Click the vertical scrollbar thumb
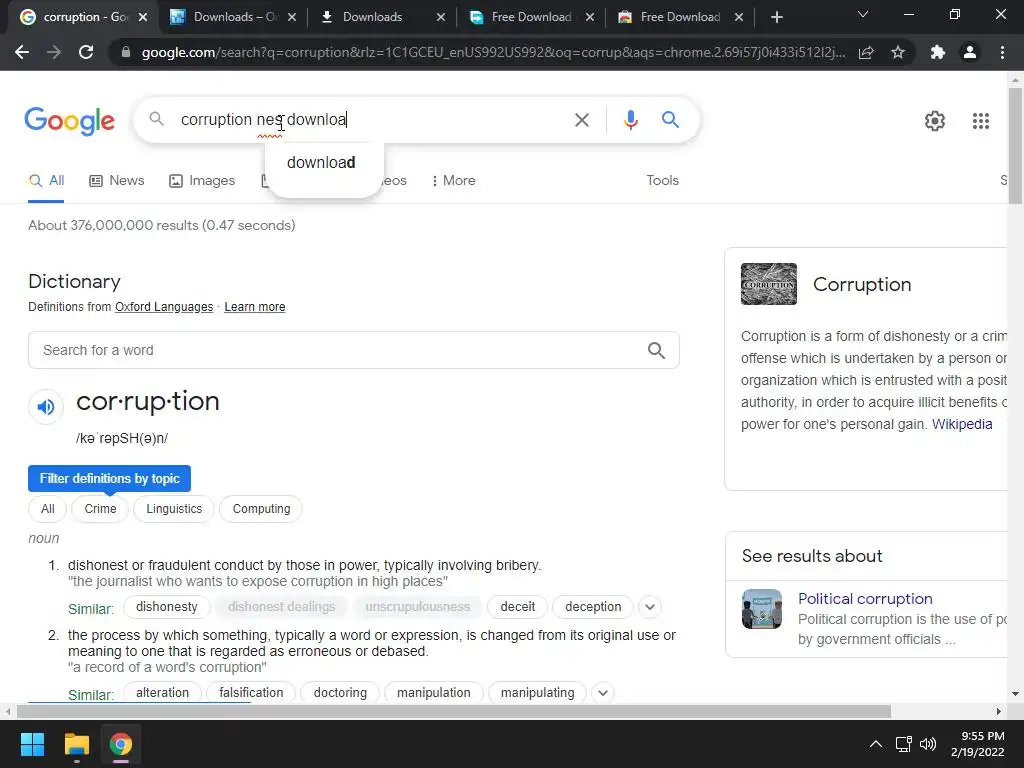The height and width of the screenshot is (768, 1024). pyautogui.click(x=1015, y=147)
